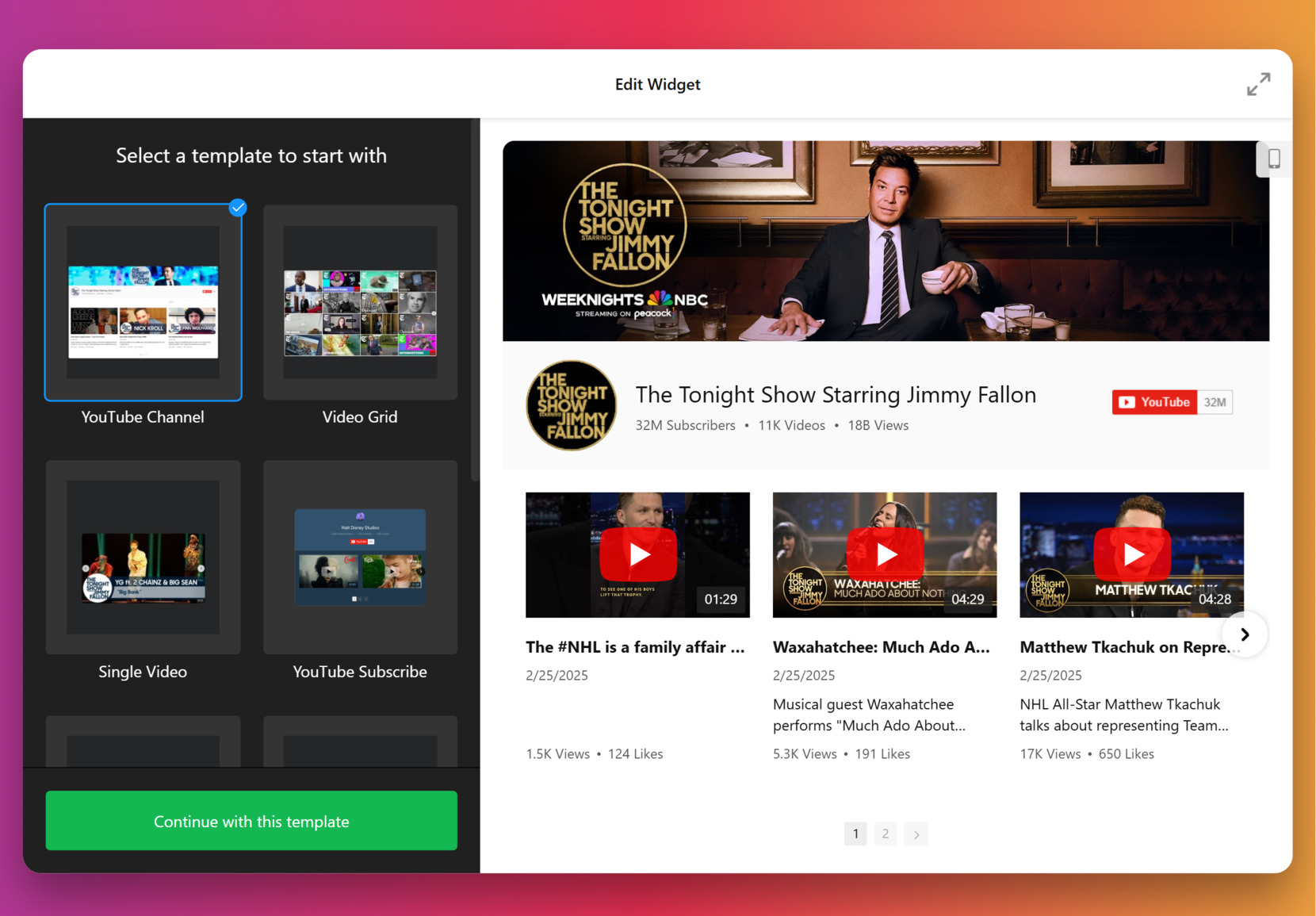The height and width of the screenshot is (916, 1316).
Task: Open the channel title link for Jimmy Fallon
Action: [x=836, y=394]
